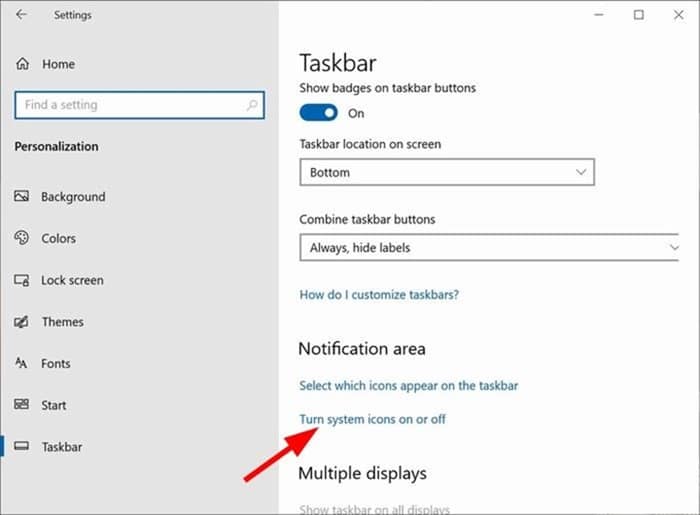Open Themes settings
This screenshot has width=700, height=515.
(x=62, y=322)
